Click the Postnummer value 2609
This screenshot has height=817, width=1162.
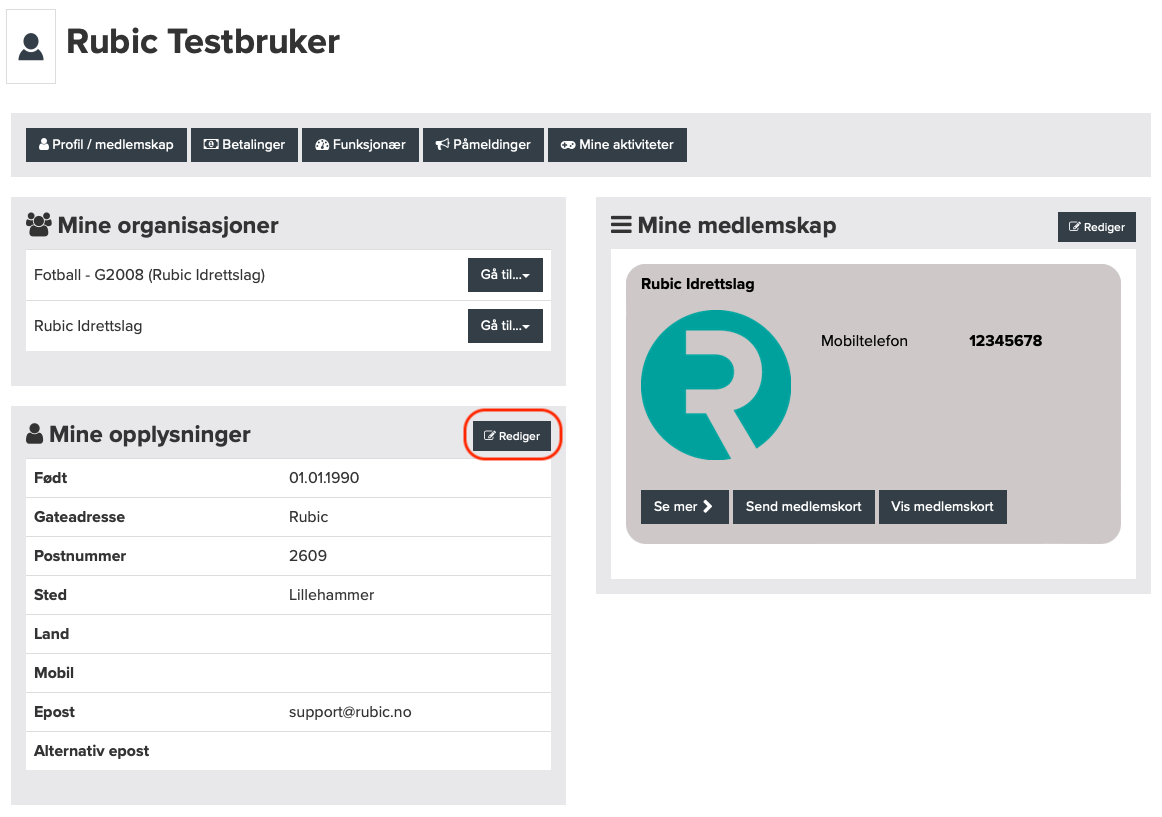click(308, 556)
